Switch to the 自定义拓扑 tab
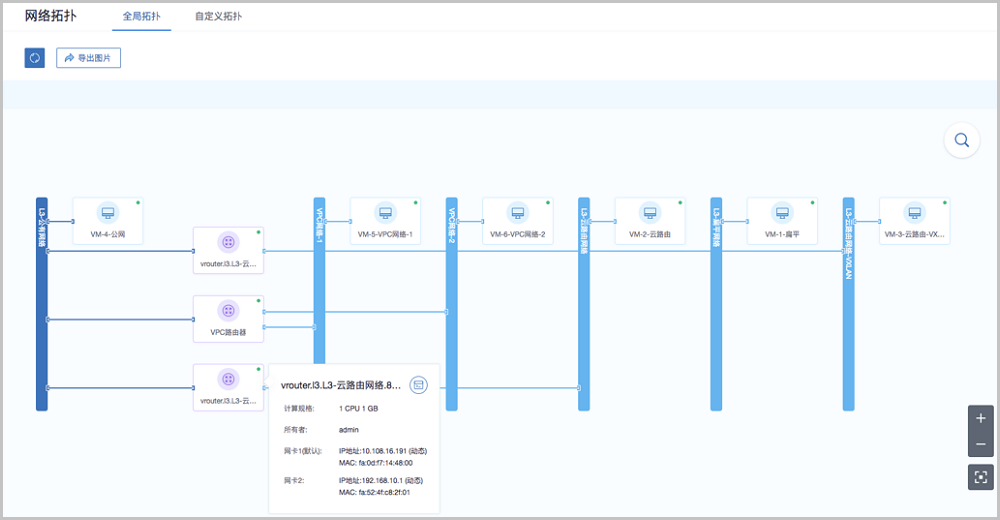This screenshot has height=520, width=1000. 218,17
